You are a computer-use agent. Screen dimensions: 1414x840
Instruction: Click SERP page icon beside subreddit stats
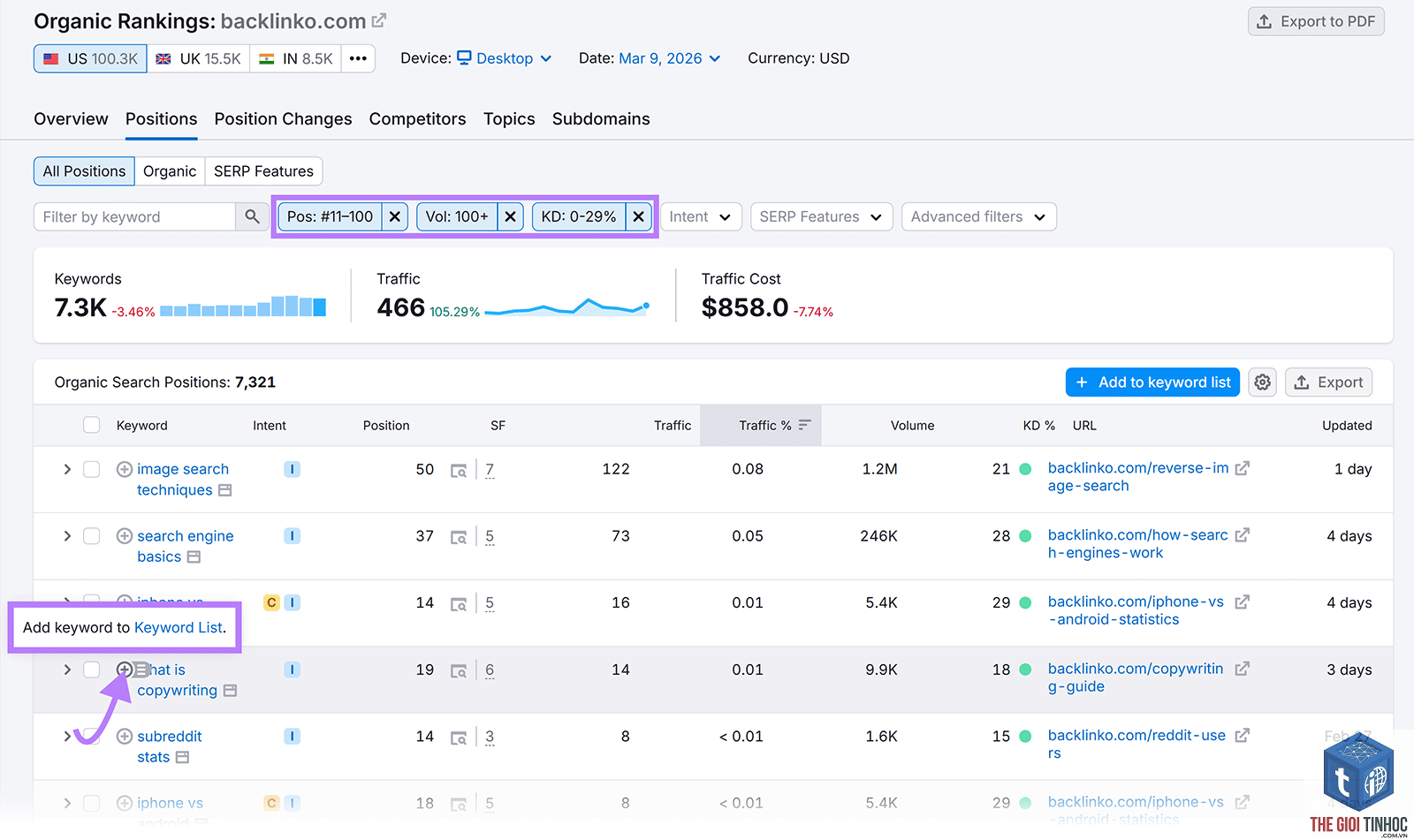pyautogui.click(x=182, y=758)
